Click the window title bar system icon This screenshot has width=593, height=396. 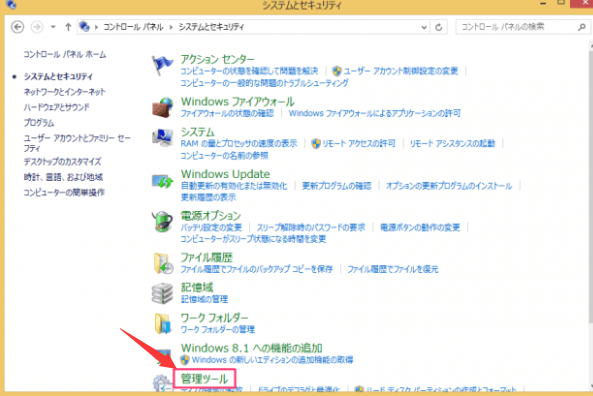(11, 4)
